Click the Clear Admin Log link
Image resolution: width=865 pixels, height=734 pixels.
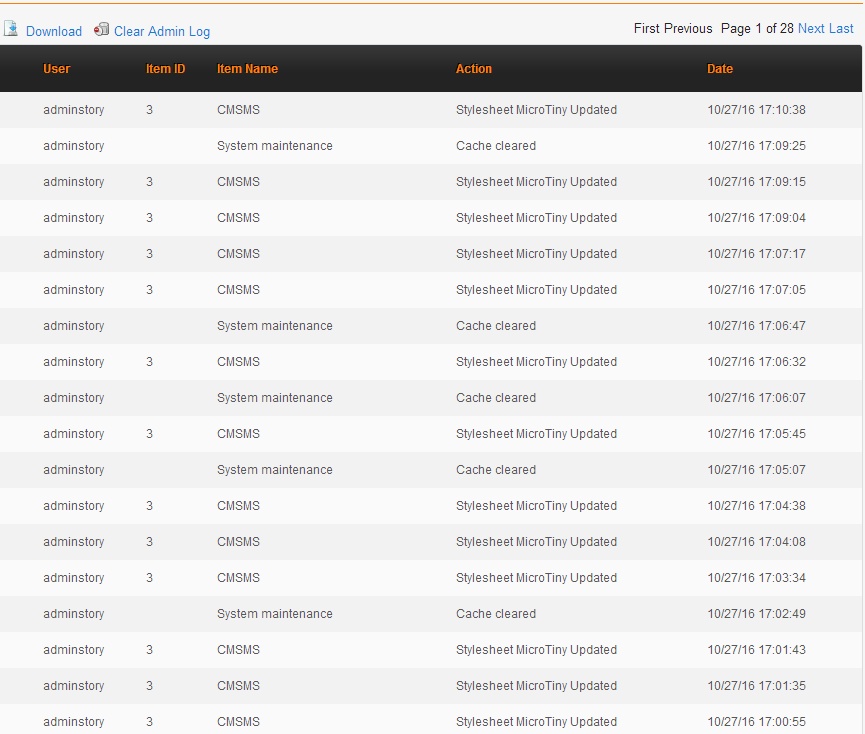point(162,31)
